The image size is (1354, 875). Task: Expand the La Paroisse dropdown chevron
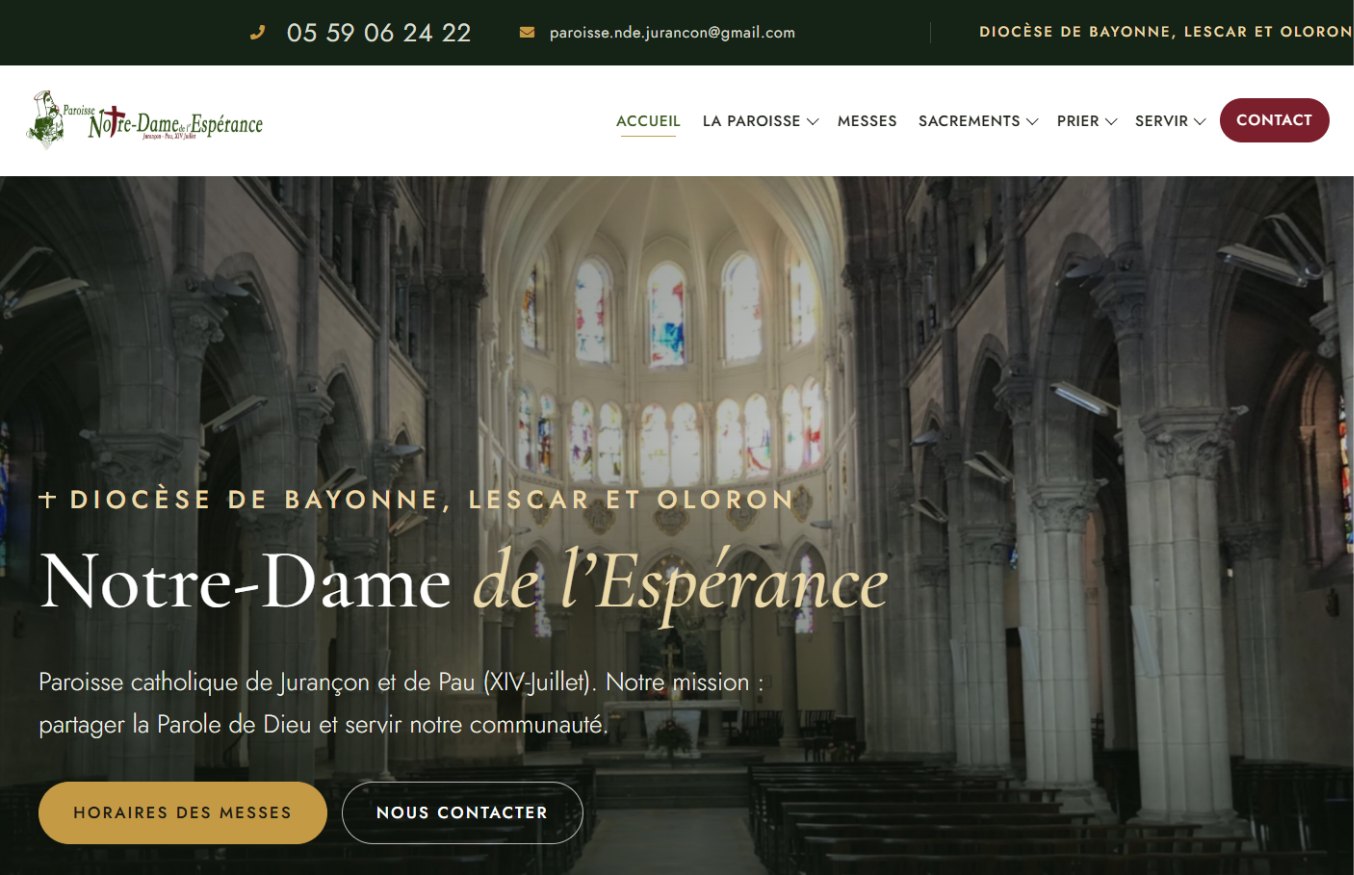(x=813, y=122)
